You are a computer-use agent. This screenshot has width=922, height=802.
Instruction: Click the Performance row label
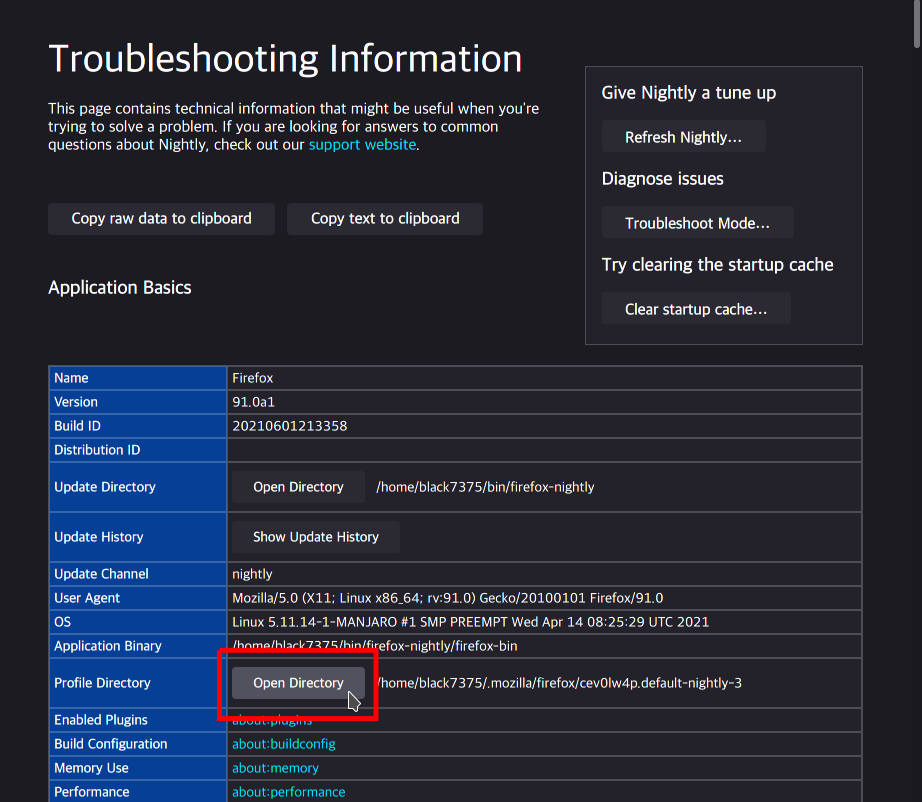[x=92, y=792]
